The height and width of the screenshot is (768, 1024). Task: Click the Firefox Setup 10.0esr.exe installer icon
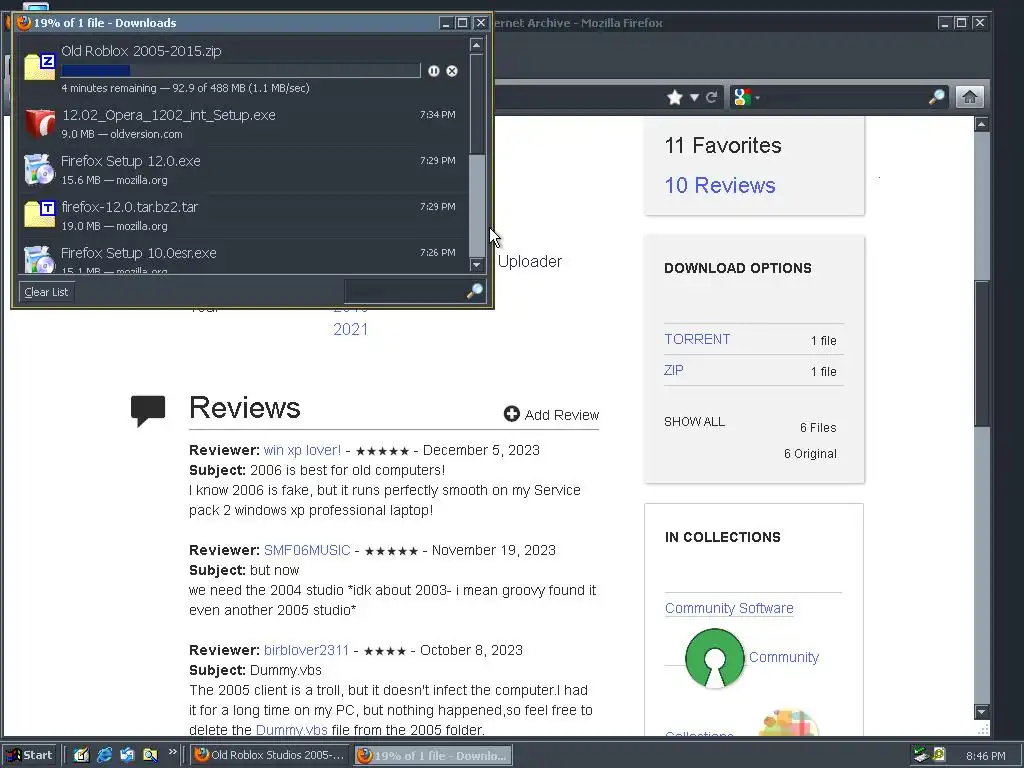[x=38, y=259]
